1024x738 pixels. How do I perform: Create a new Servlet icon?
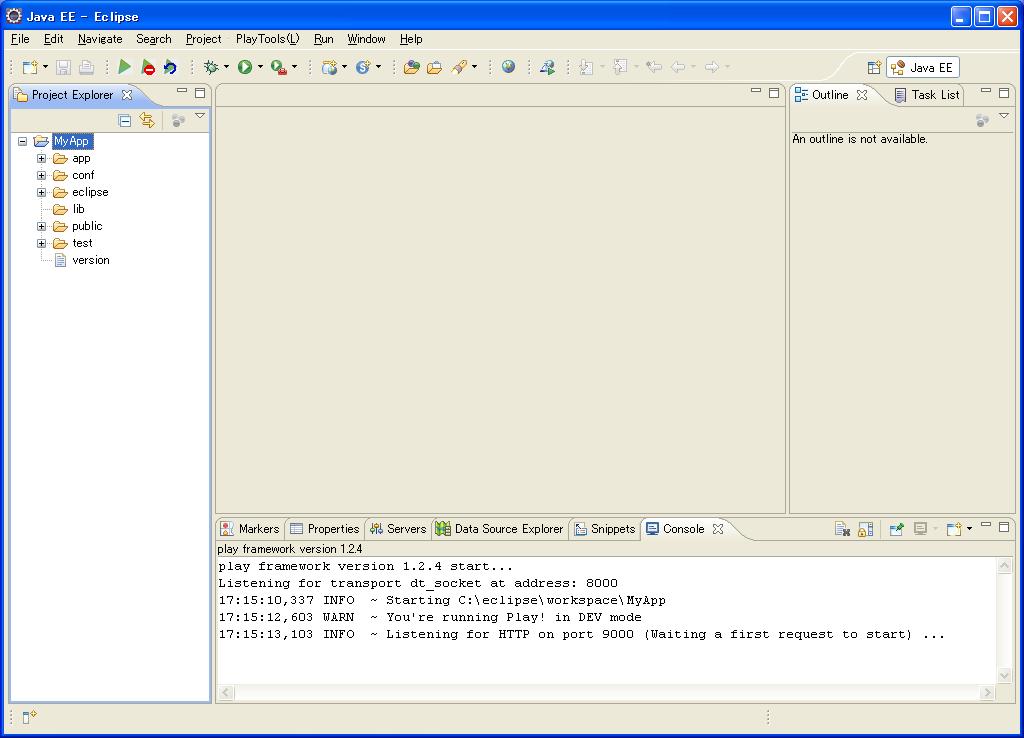click(x=363, y=67)
